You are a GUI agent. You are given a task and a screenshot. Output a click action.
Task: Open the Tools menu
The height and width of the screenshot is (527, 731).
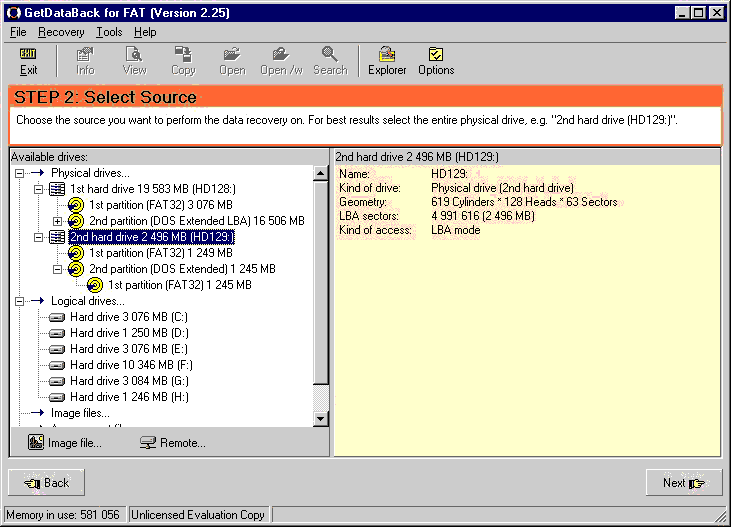click(109, 32)
